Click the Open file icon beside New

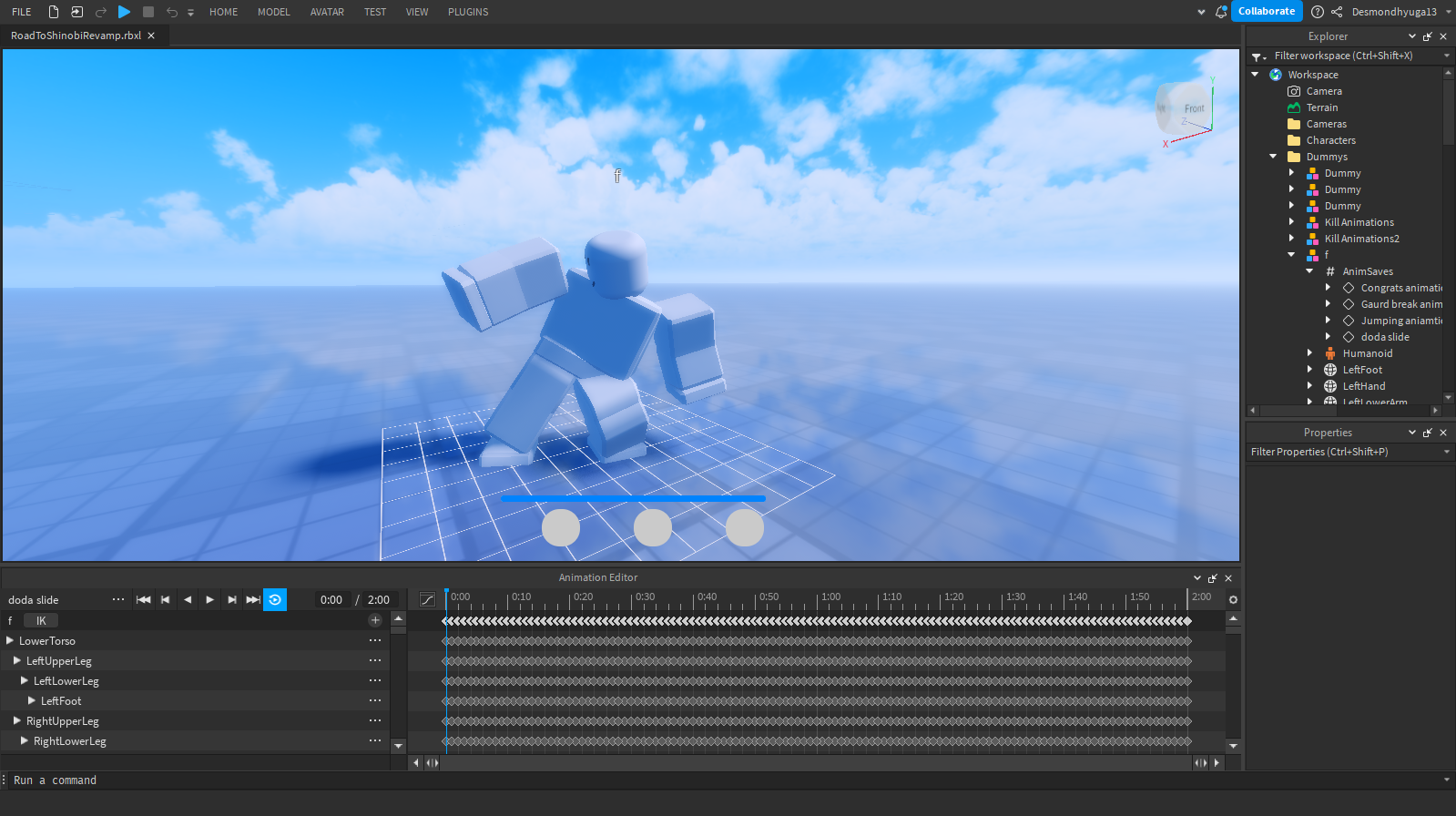[x=76, y=12]
